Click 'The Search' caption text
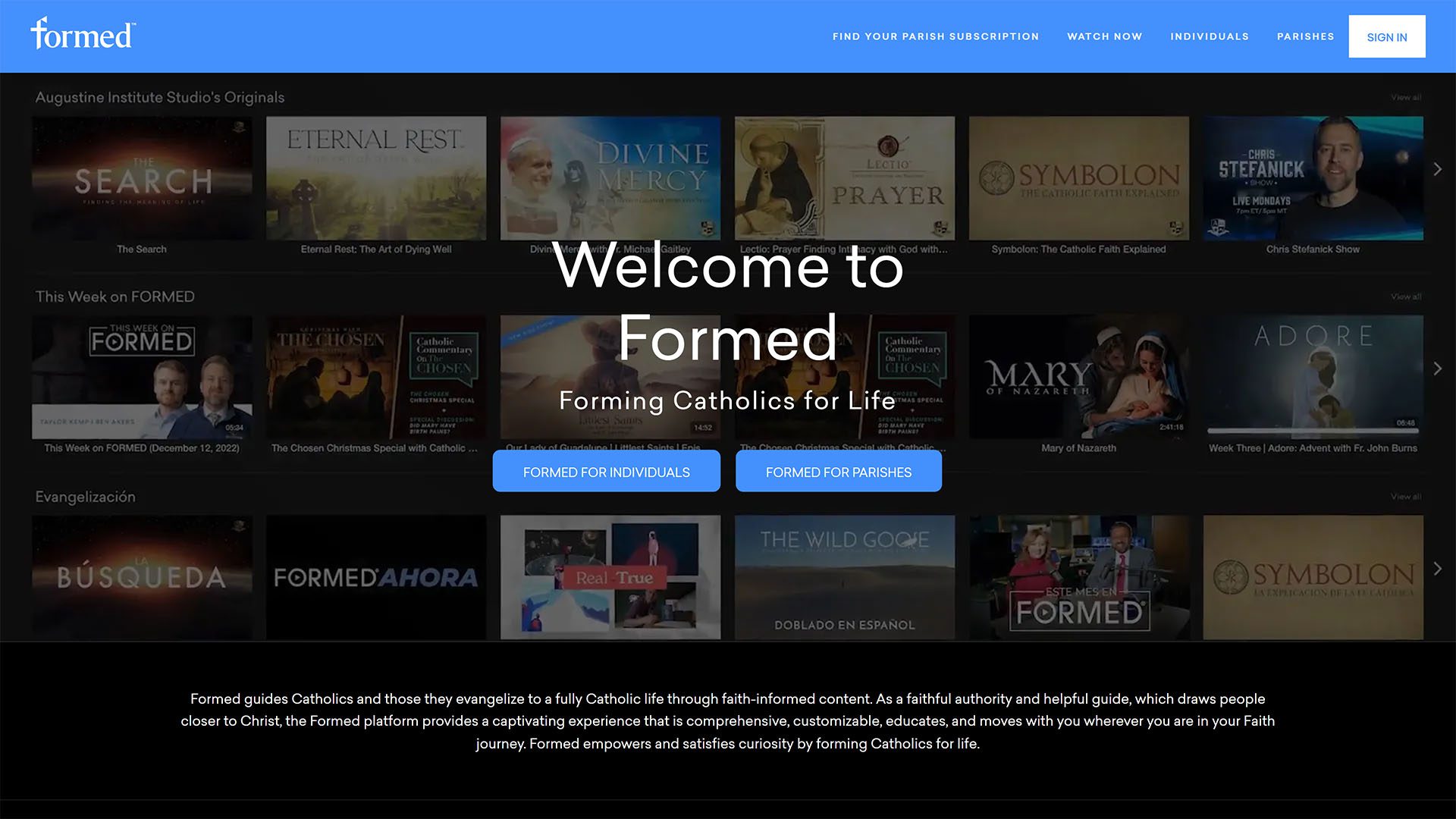The height and width of the screenshot is (819, 1456). 142,249
